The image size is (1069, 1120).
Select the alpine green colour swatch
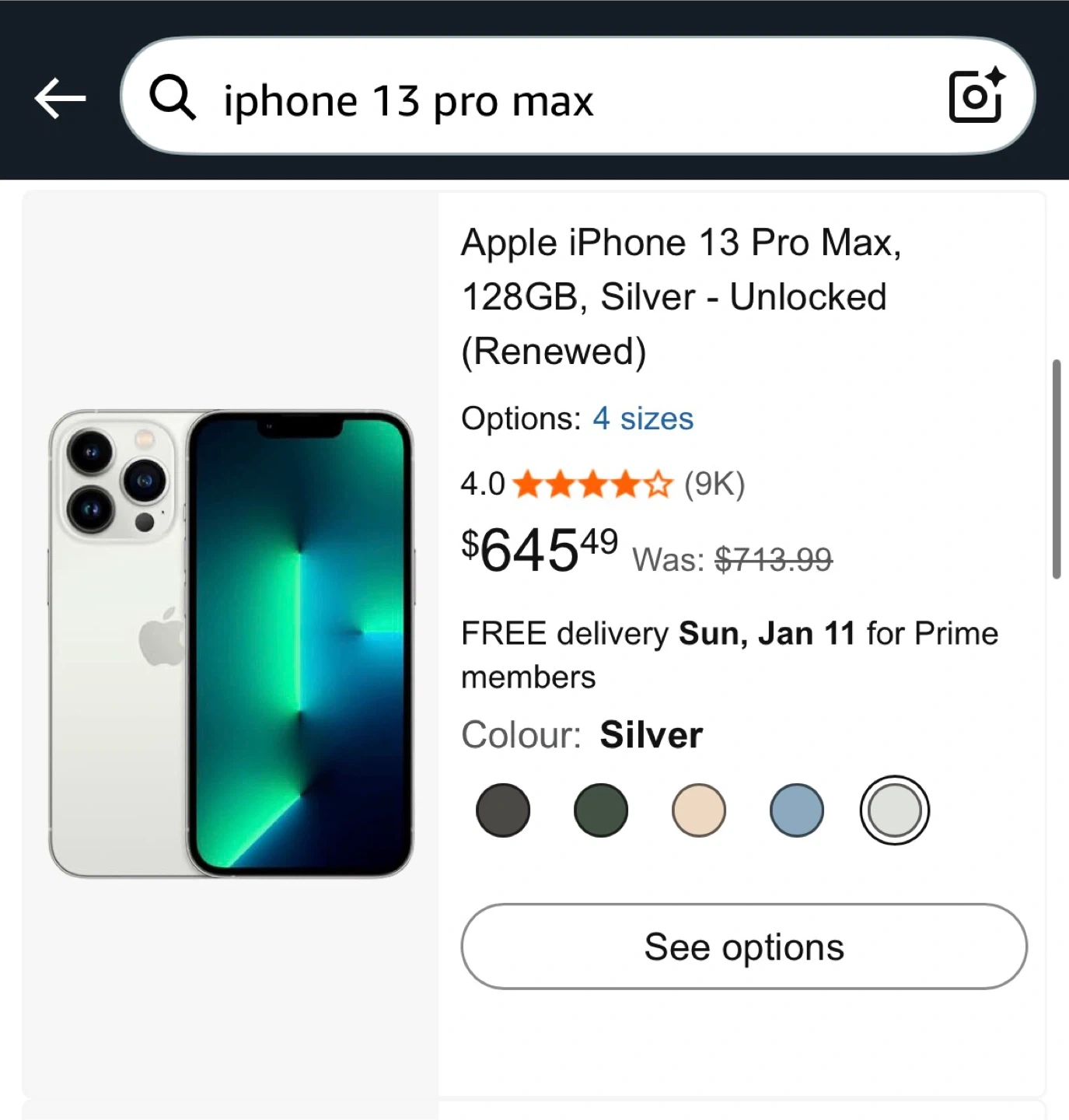pos(601,810)
